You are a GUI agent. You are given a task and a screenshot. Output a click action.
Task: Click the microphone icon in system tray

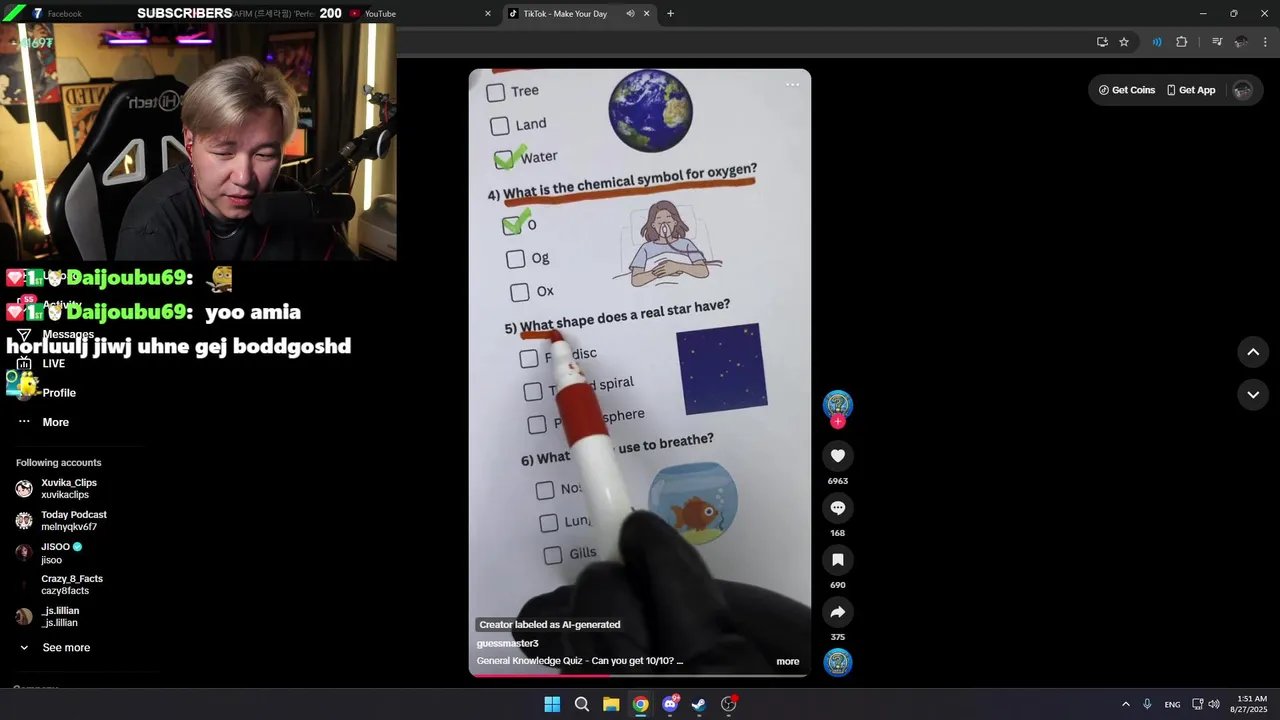(1147, 704)
